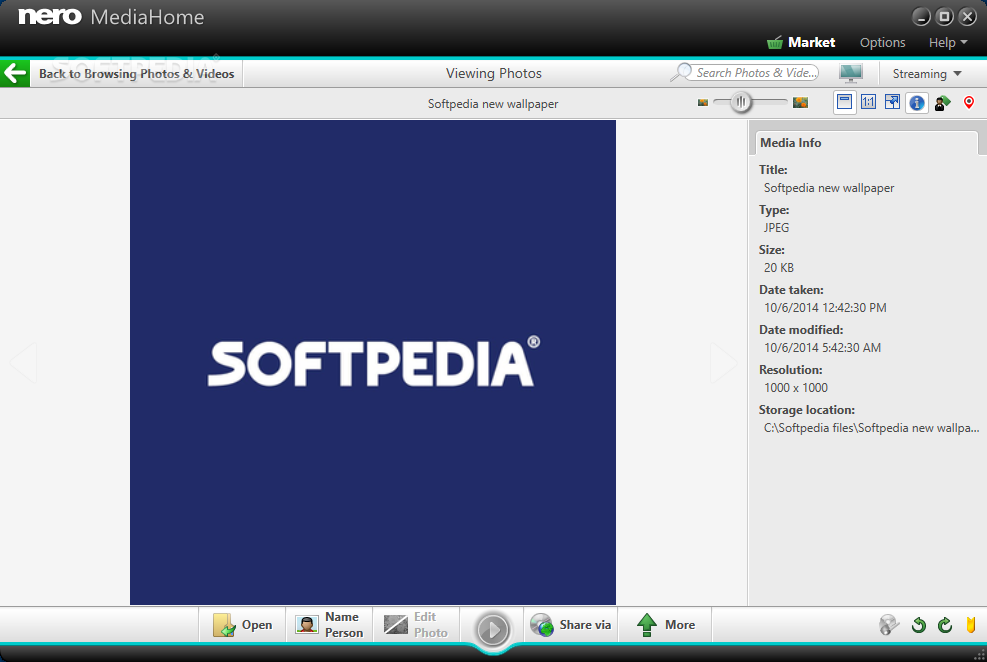Click the '1000 x 1000' resolution value
Image resolution: width=987 pixels, height=662 pixels.
pyautogui.click(x=796, y=388)
